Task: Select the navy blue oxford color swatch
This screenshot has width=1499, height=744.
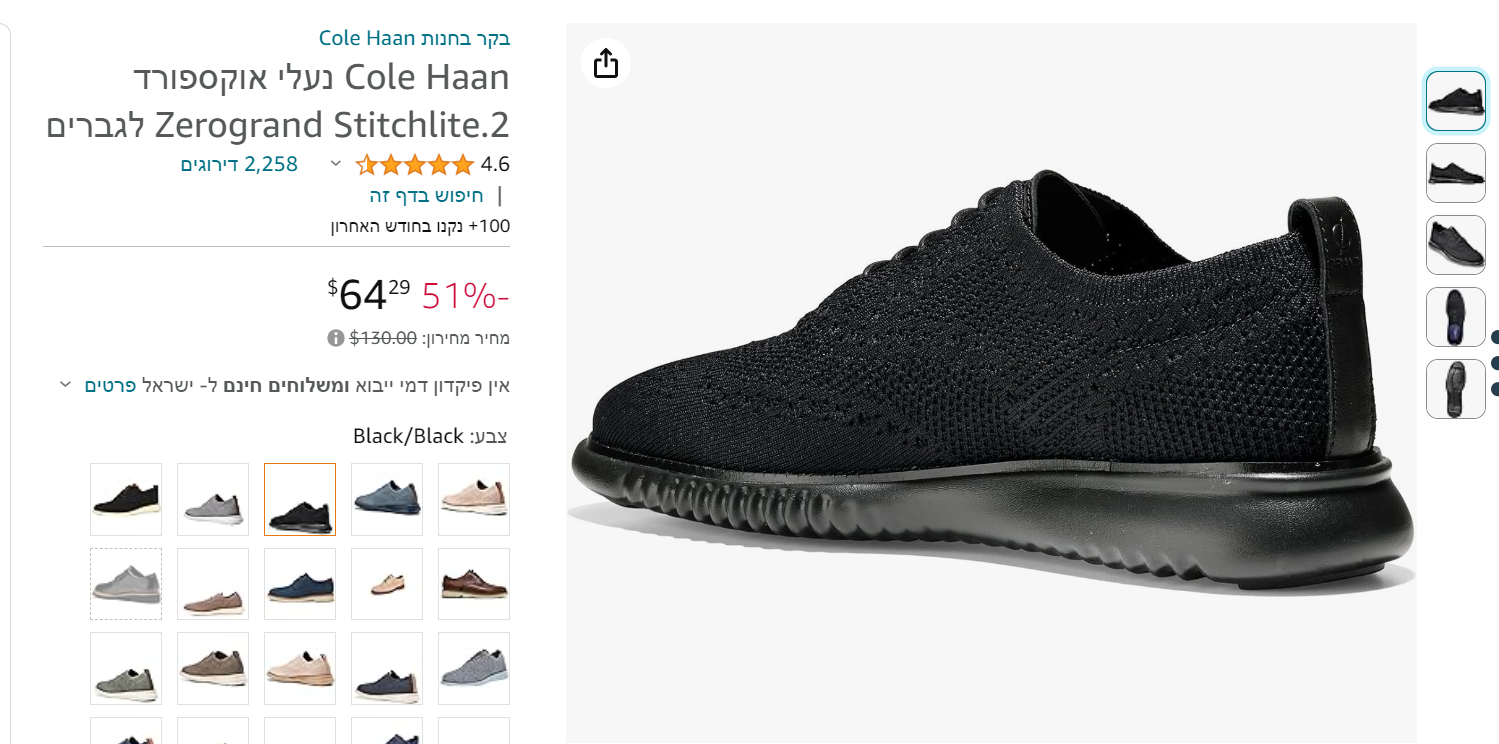Action: coord(300,584)
